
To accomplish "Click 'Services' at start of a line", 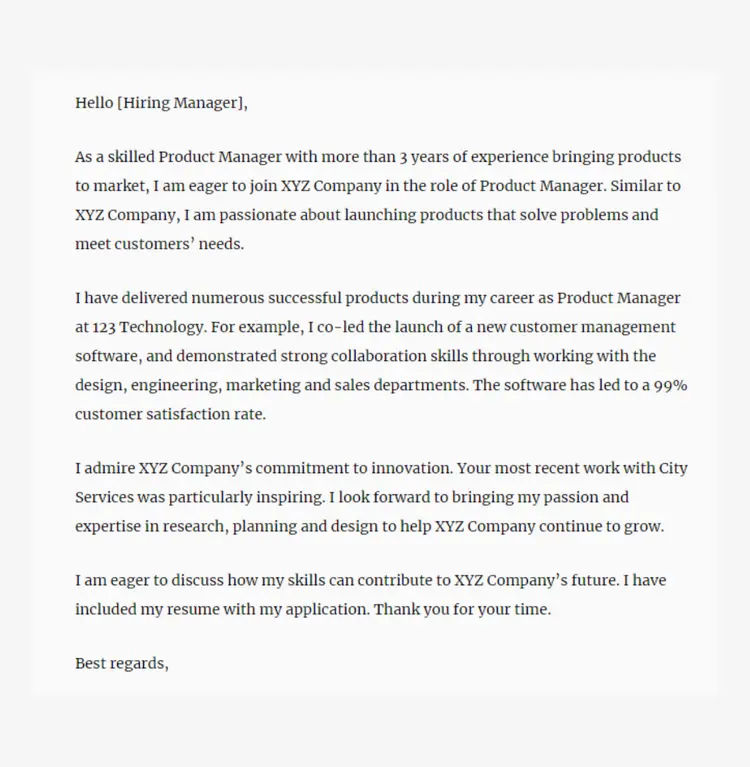I will [104, 497].
